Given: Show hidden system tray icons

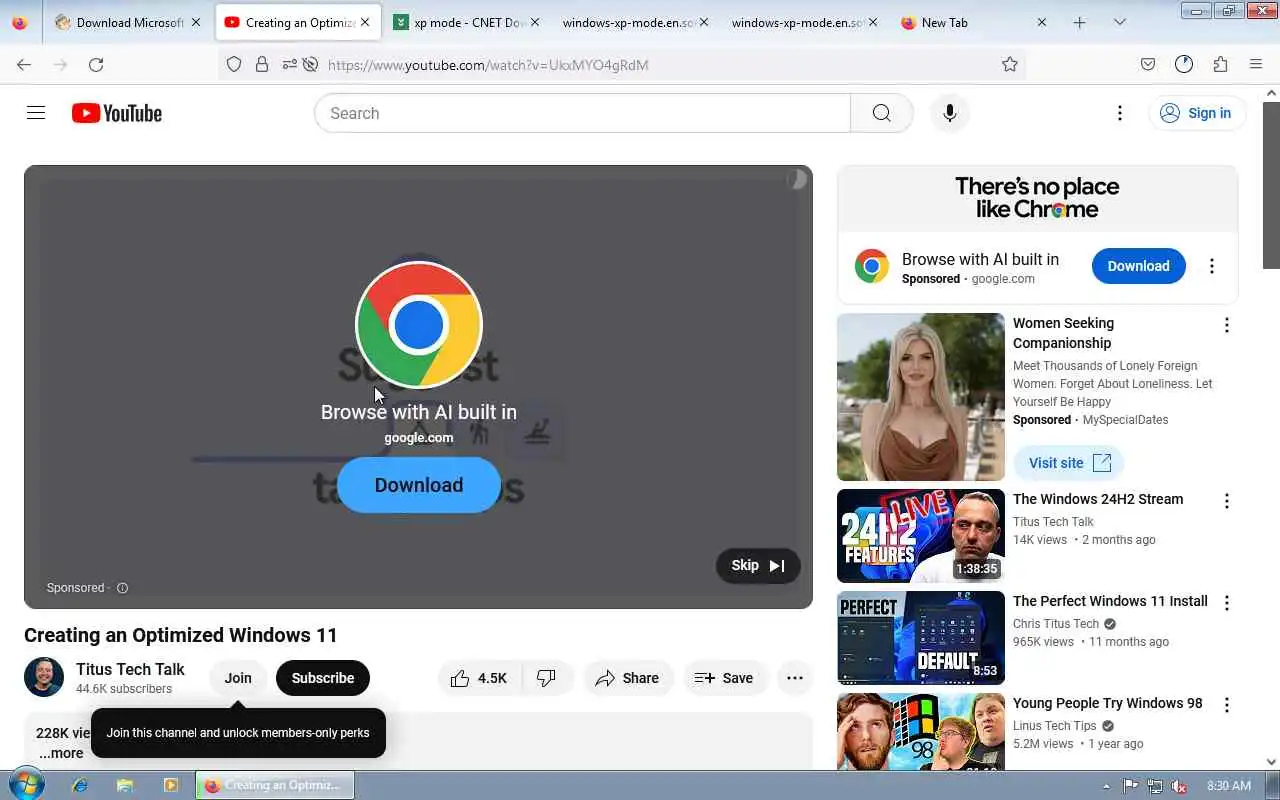Looking at the screenshot, I should [x=1106, y=786].
